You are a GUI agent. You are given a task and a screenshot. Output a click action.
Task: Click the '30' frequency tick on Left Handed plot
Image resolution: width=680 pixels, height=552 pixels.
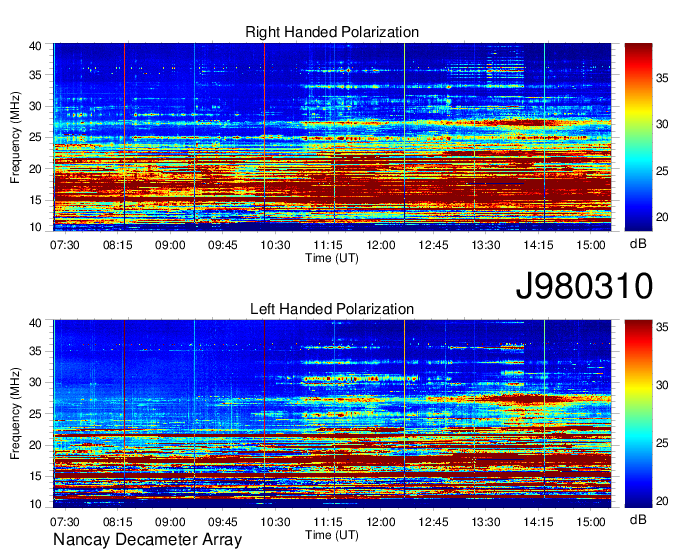pyautogui.click(x=36, y=383)
